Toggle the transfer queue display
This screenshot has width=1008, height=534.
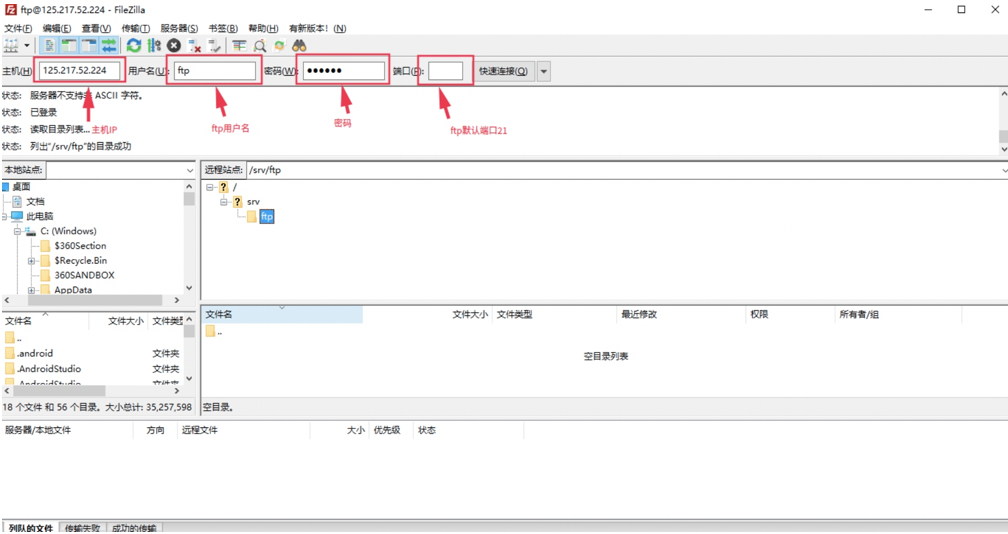coord(109,46)
